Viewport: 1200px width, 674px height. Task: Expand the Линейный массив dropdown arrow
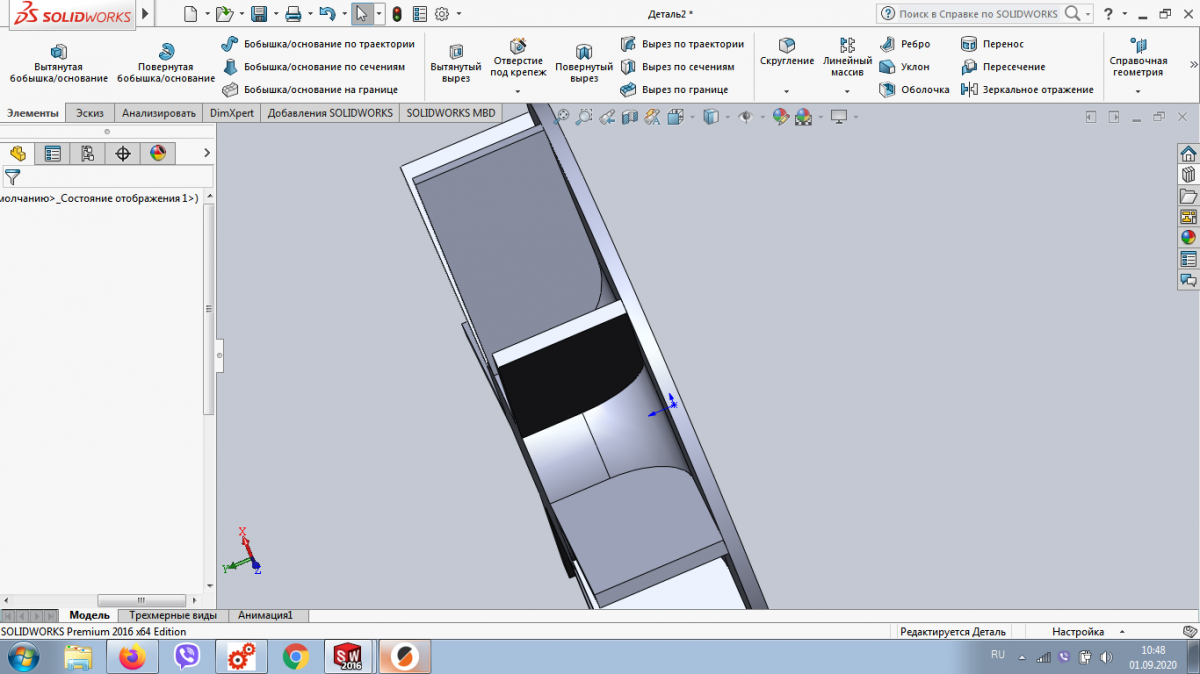pyautogui.click(x=847, y=92)
